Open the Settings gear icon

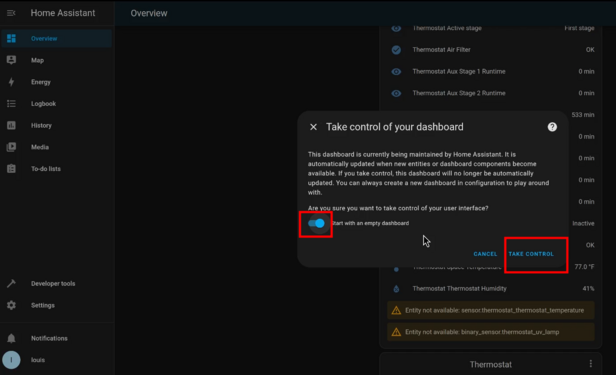[x=11, y=305]
